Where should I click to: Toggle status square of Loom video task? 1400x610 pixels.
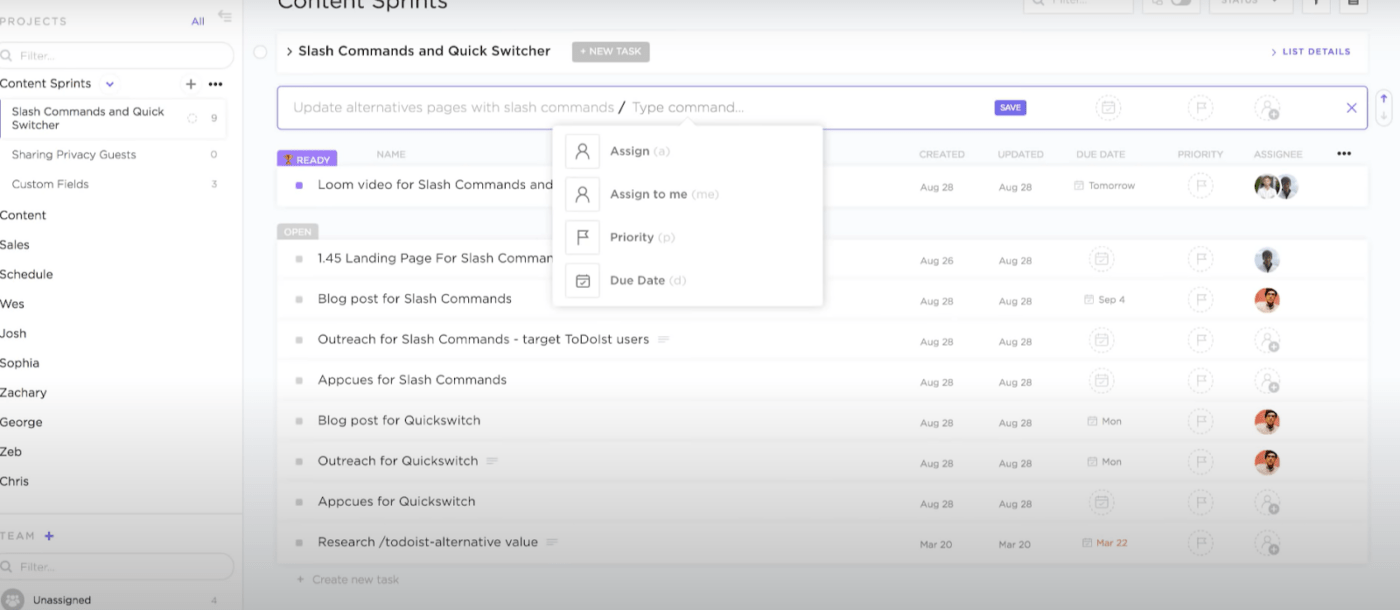[299, 185]
